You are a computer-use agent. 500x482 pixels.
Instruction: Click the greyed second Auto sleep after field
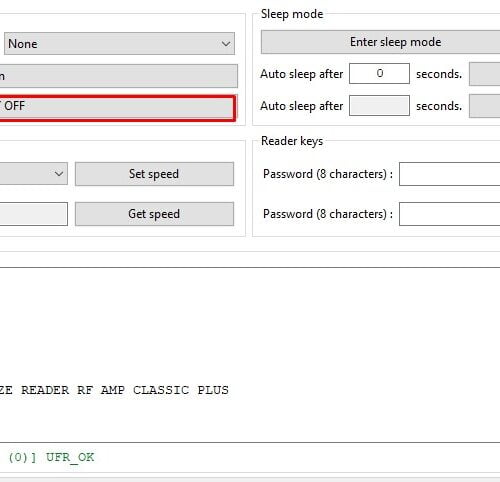point(379,106)
